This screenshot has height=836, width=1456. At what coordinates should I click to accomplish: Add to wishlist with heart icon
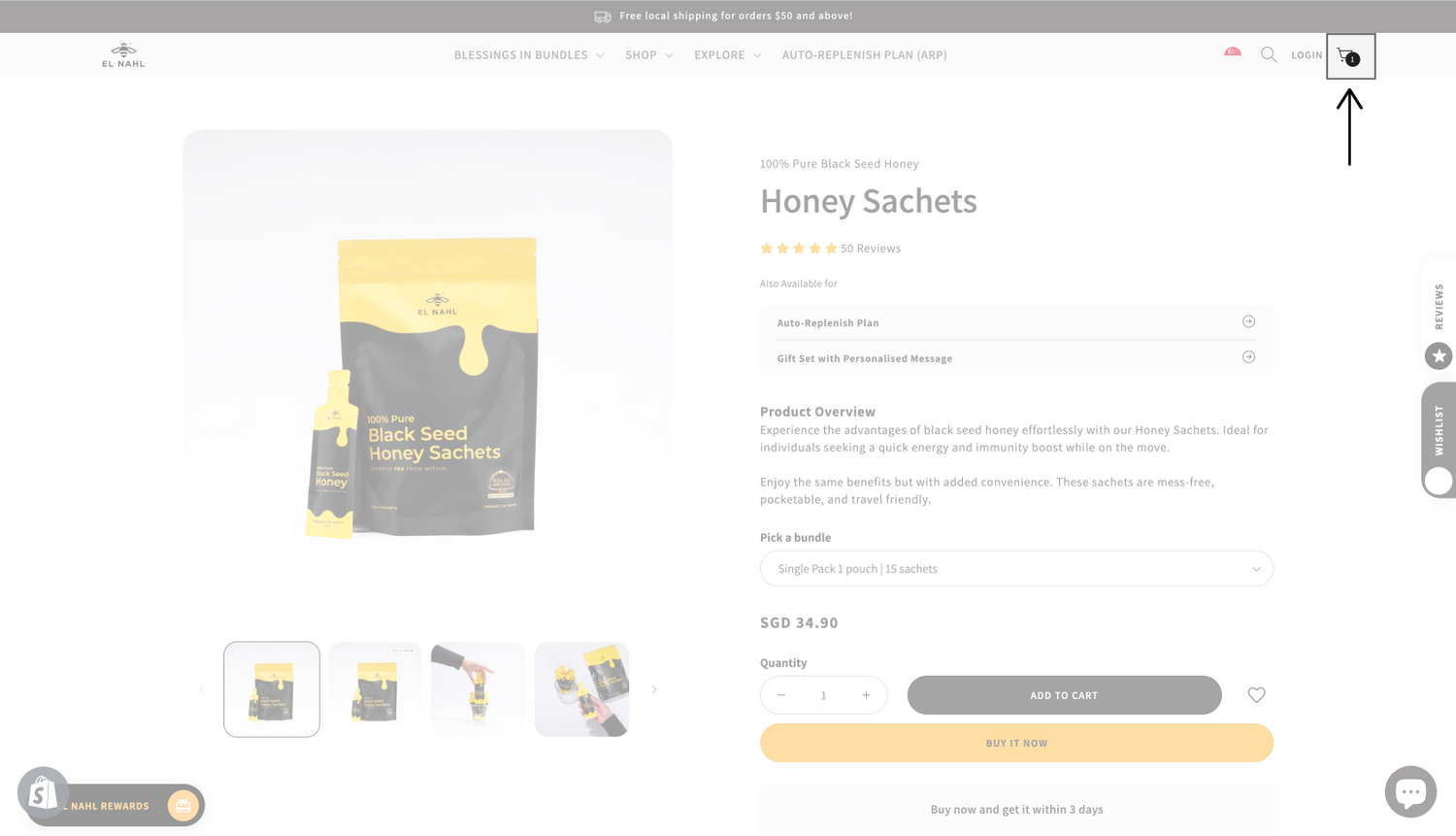(x=1256, y=695)
